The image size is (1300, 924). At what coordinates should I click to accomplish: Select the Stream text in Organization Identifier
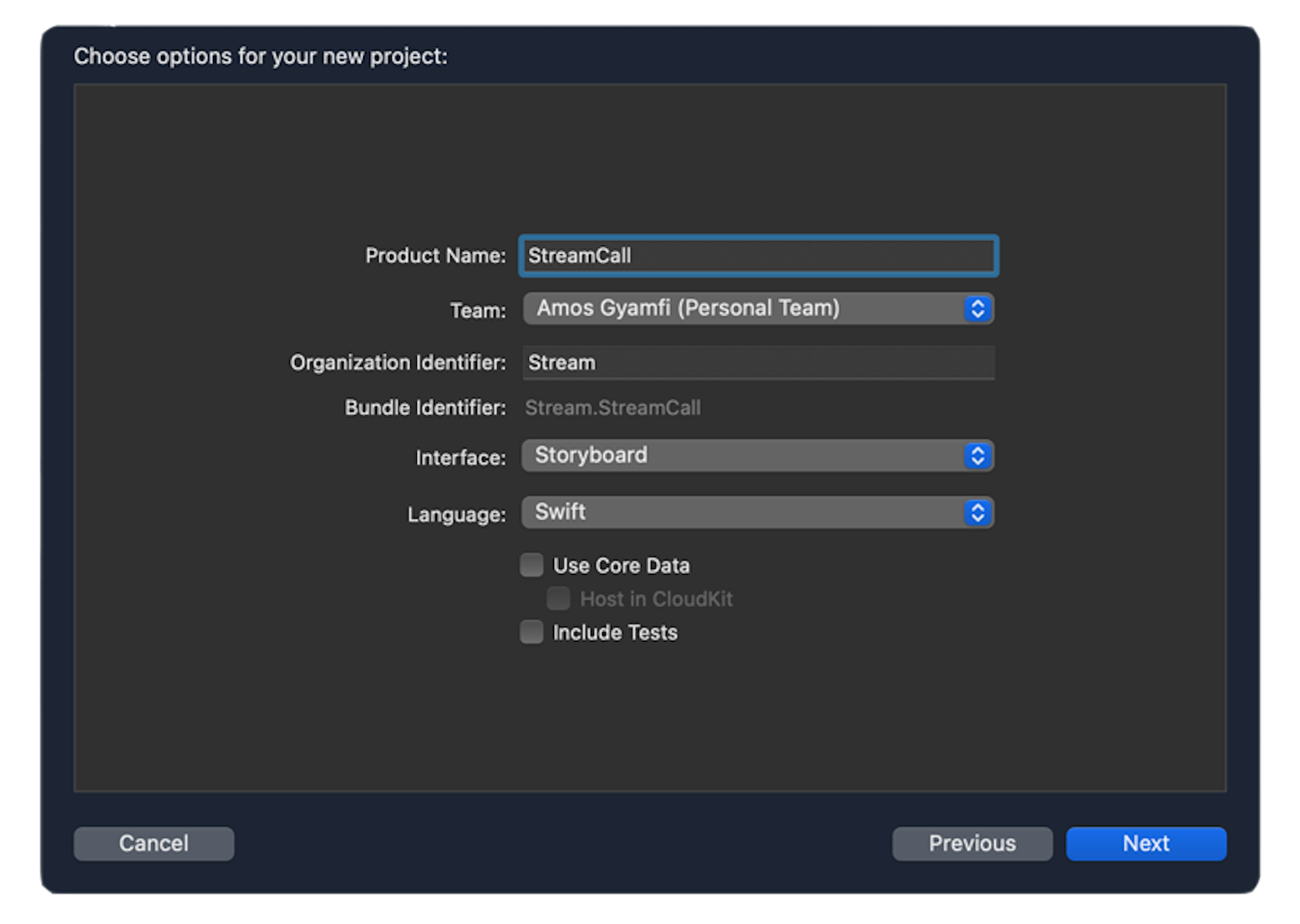[561, 362]
